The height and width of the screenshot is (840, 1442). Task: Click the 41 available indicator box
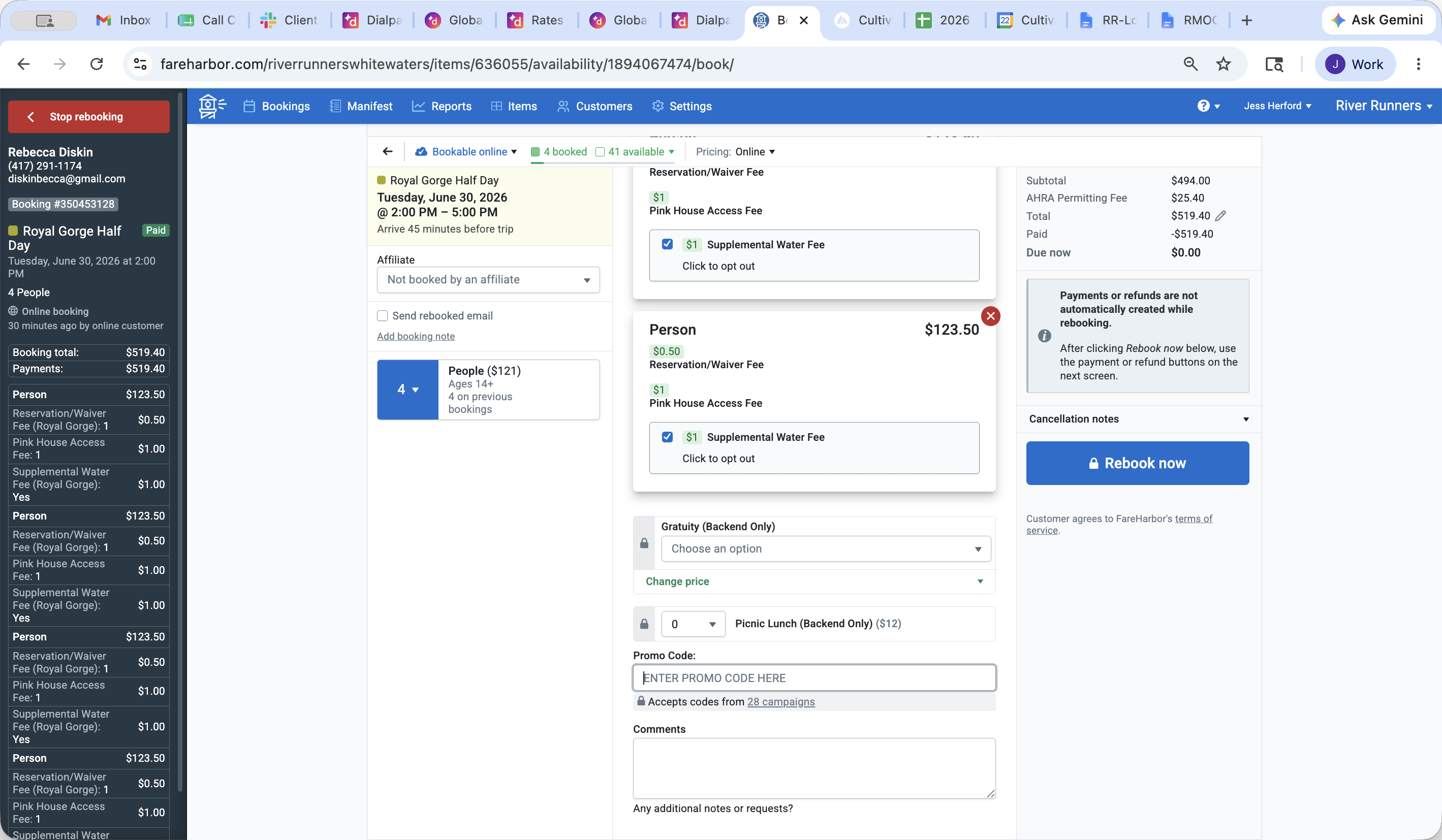(x=600, y=151)
